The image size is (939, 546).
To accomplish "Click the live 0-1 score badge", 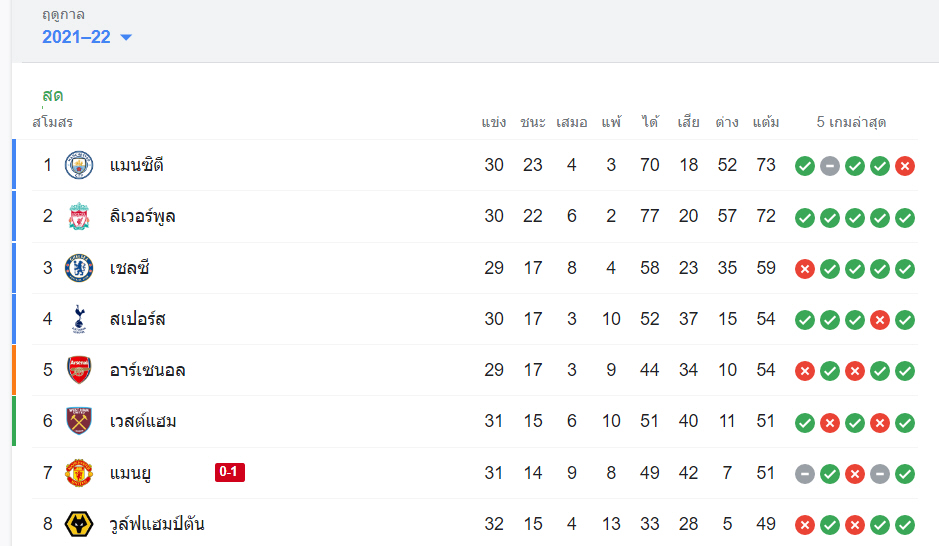I will click(230, 473).
